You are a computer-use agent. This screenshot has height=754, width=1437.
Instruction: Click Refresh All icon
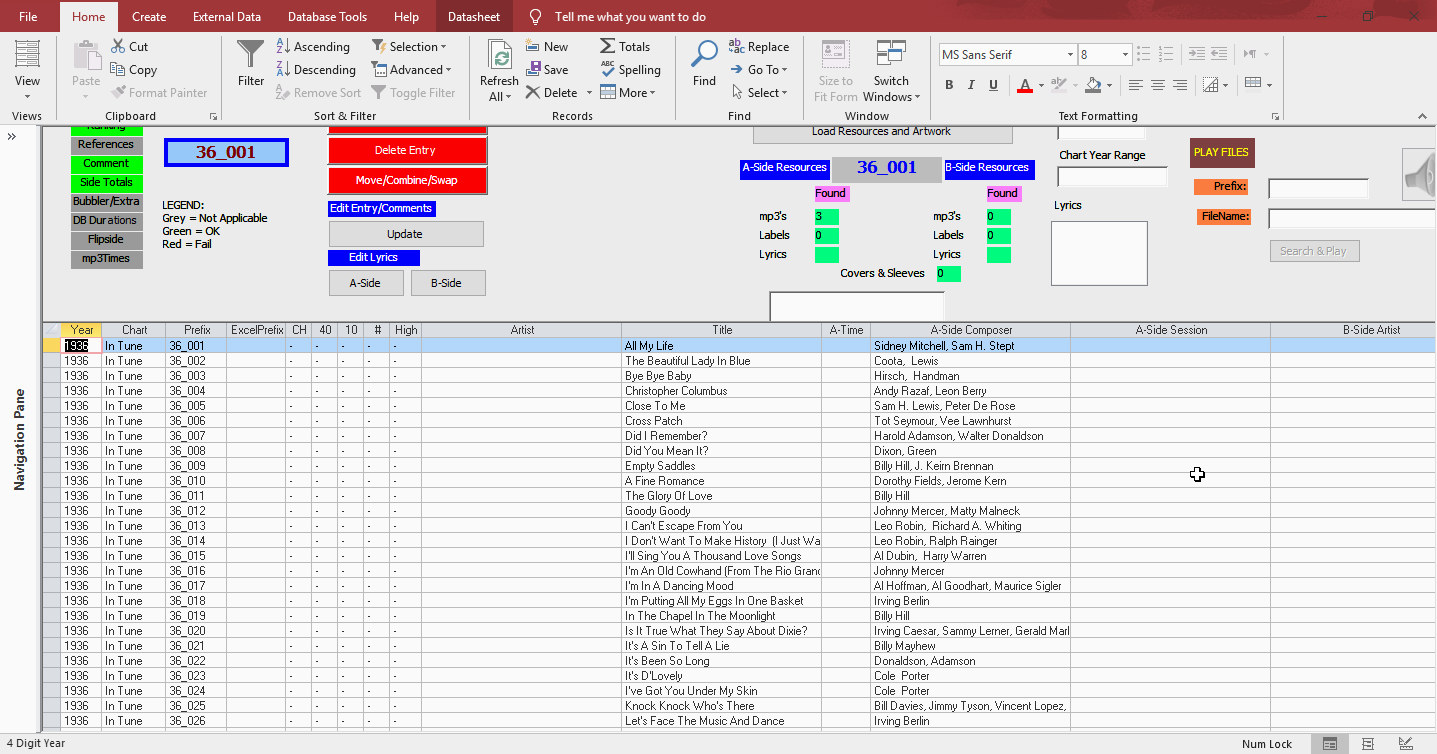tap(499, 56)
